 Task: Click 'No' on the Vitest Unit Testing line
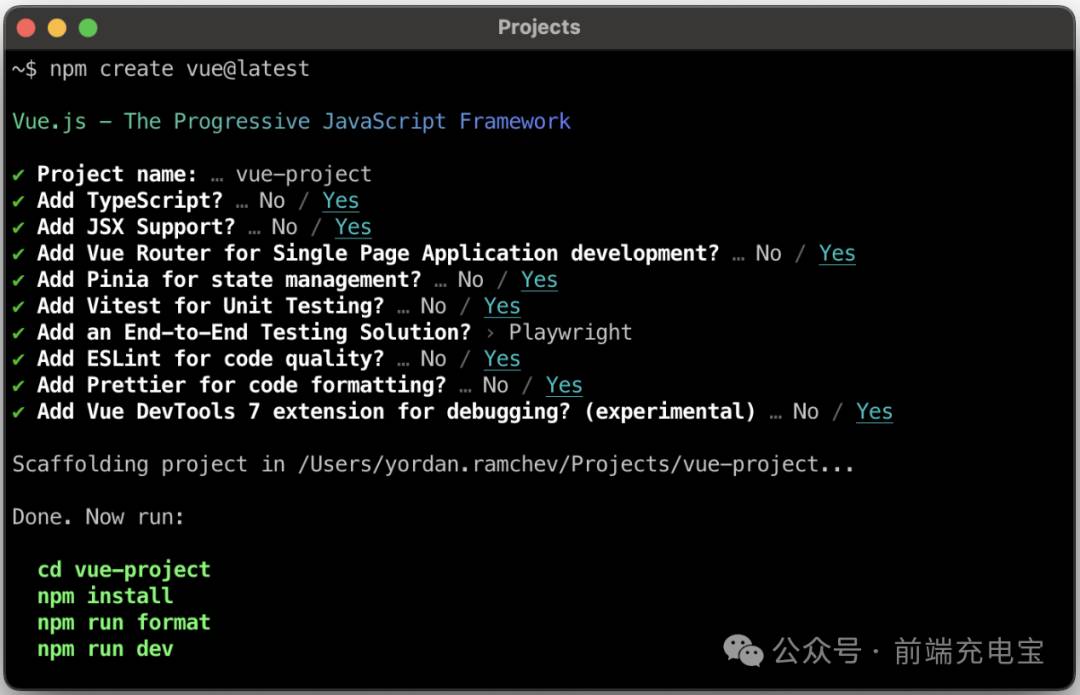433,306
